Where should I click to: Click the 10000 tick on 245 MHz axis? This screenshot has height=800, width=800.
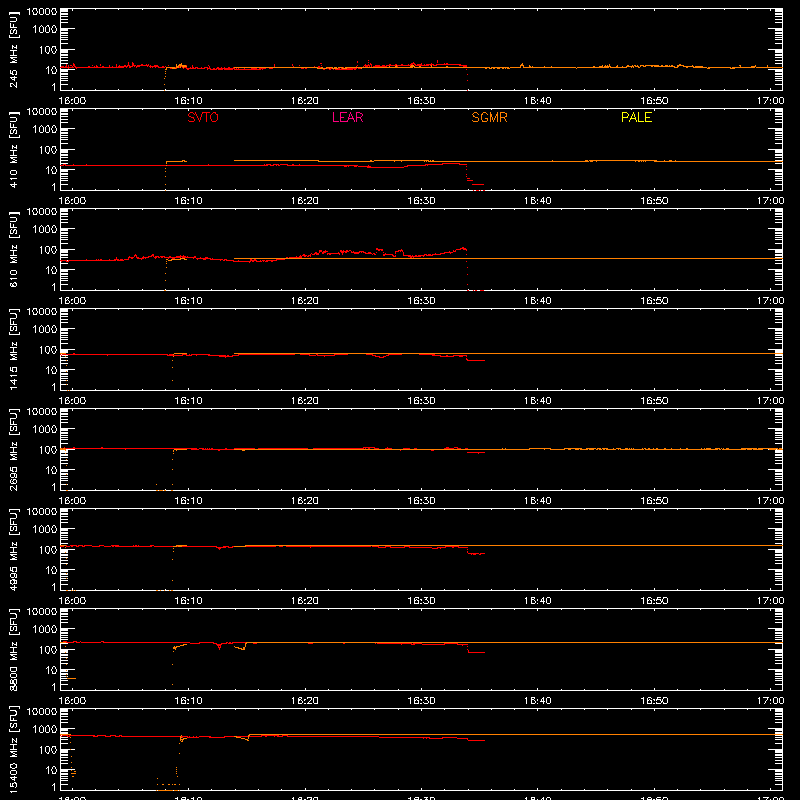pyautogui.click(x=42, y=12)
